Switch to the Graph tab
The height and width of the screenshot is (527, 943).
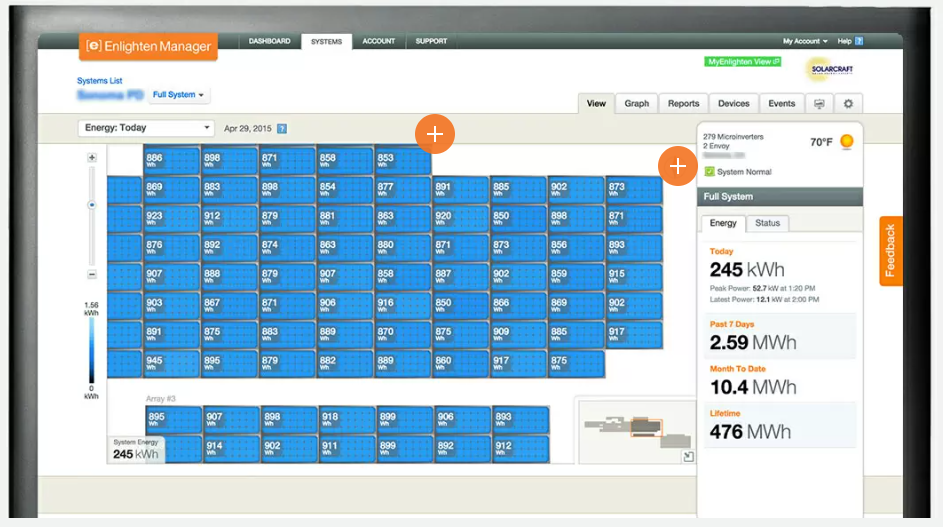(x=636, y=103)
